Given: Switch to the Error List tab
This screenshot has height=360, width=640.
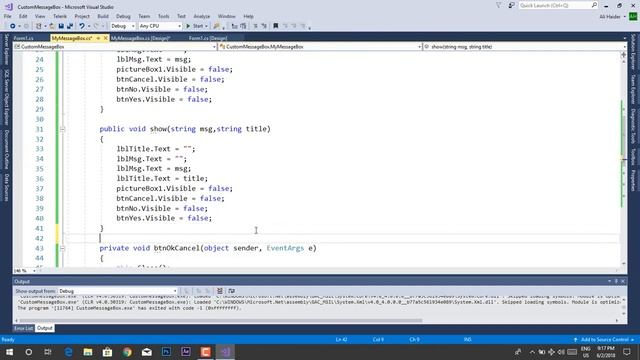Looking at the screenshot, I should coord(23,328).
